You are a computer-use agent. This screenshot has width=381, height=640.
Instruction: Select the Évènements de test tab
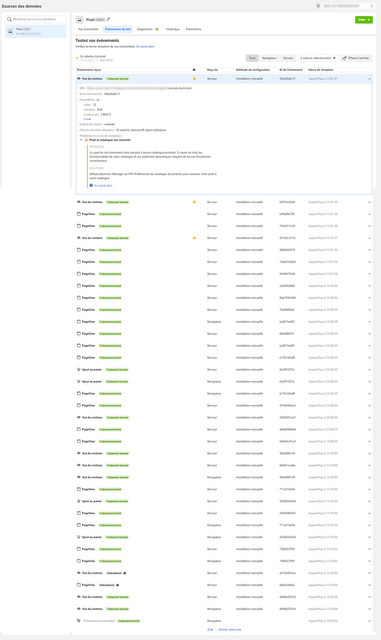118,29
